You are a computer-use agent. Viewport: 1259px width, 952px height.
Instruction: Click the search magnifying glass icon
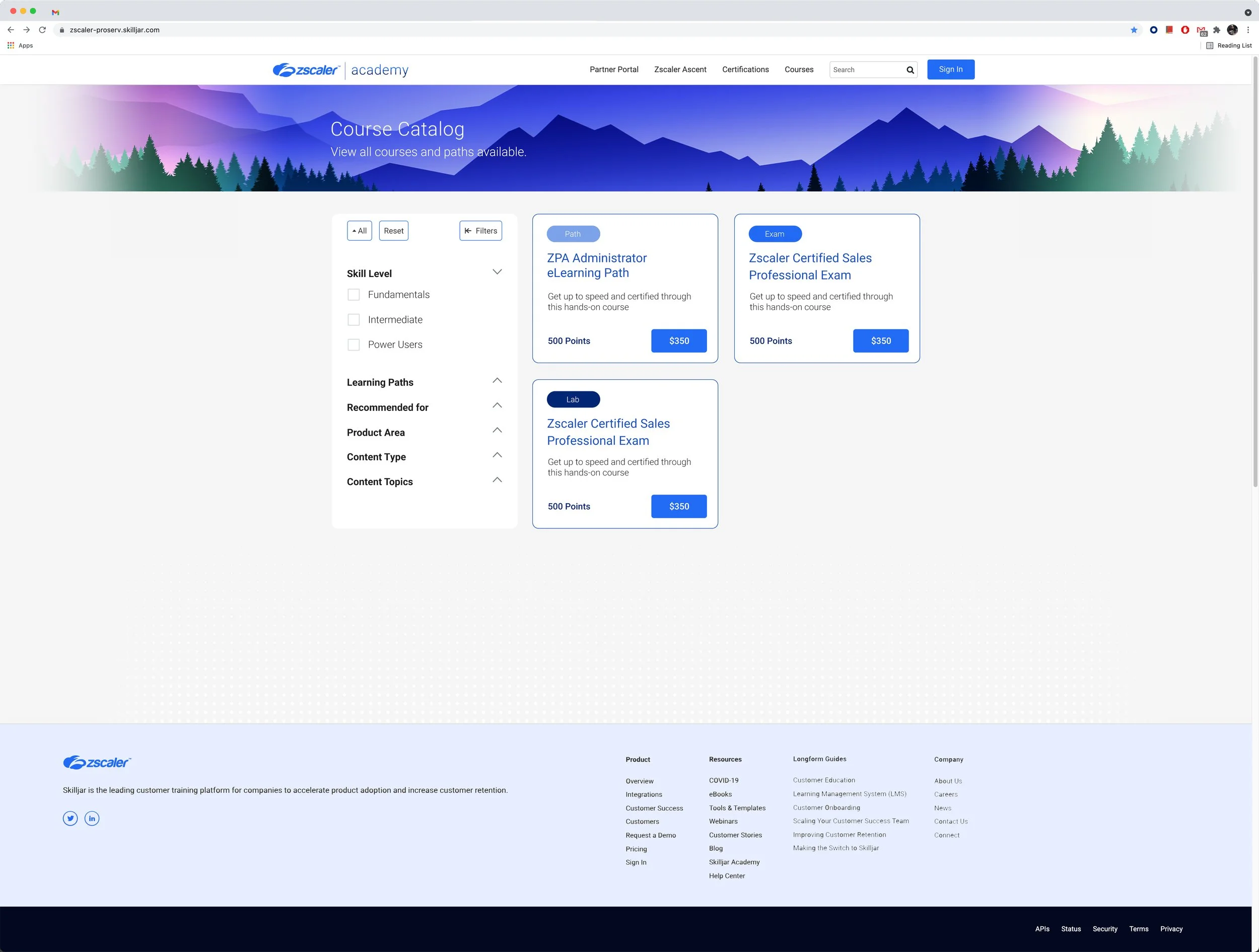910,70
